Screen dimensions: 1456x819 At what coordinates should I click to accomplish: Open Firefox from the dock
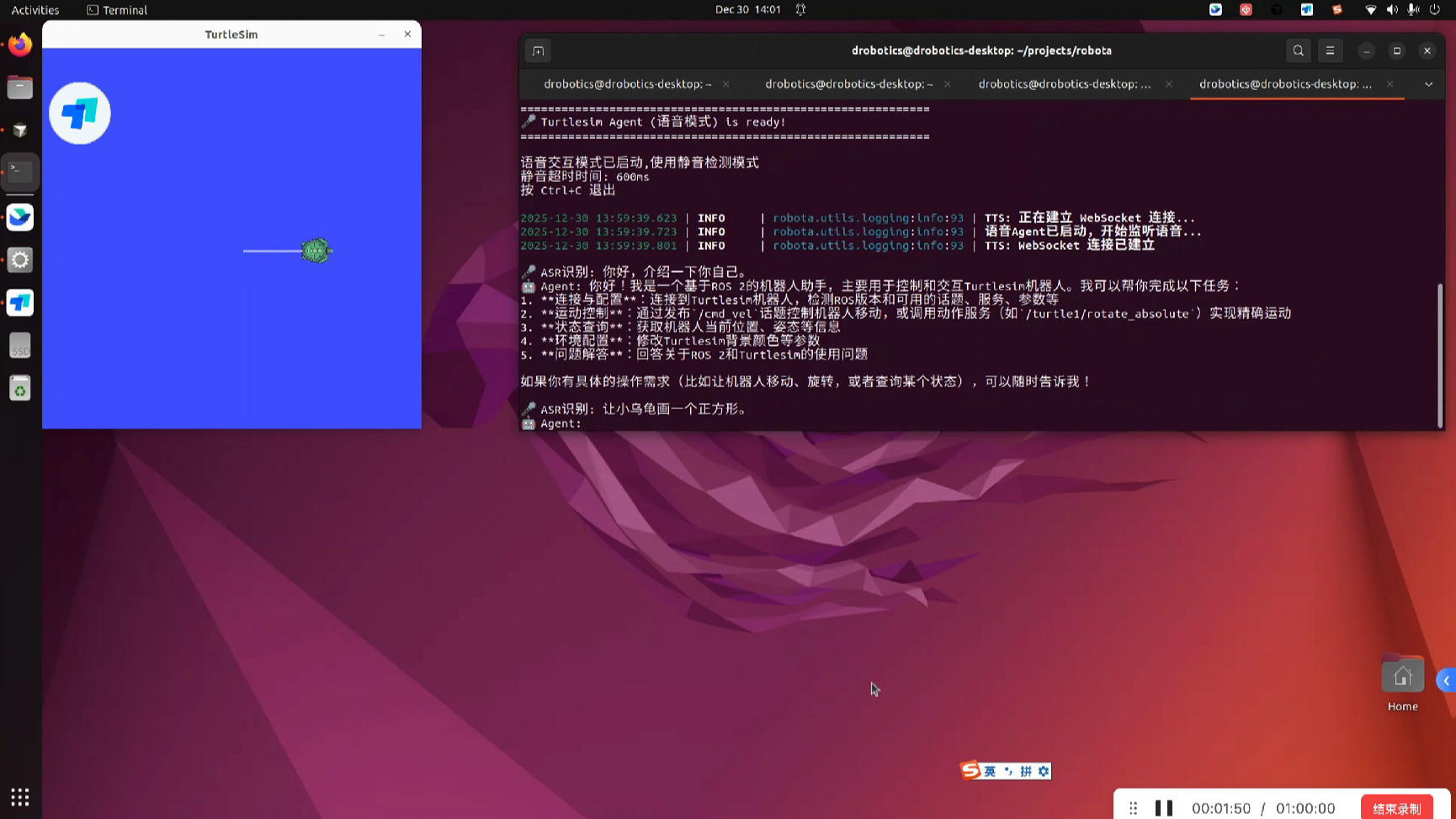pyautogui.click(x=20, y=44)
